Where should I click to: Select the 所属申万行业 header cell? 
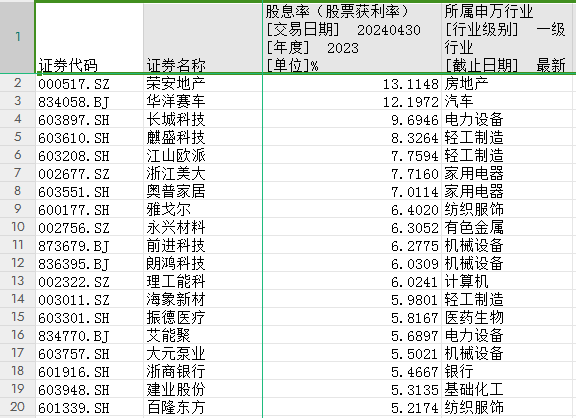507,38
